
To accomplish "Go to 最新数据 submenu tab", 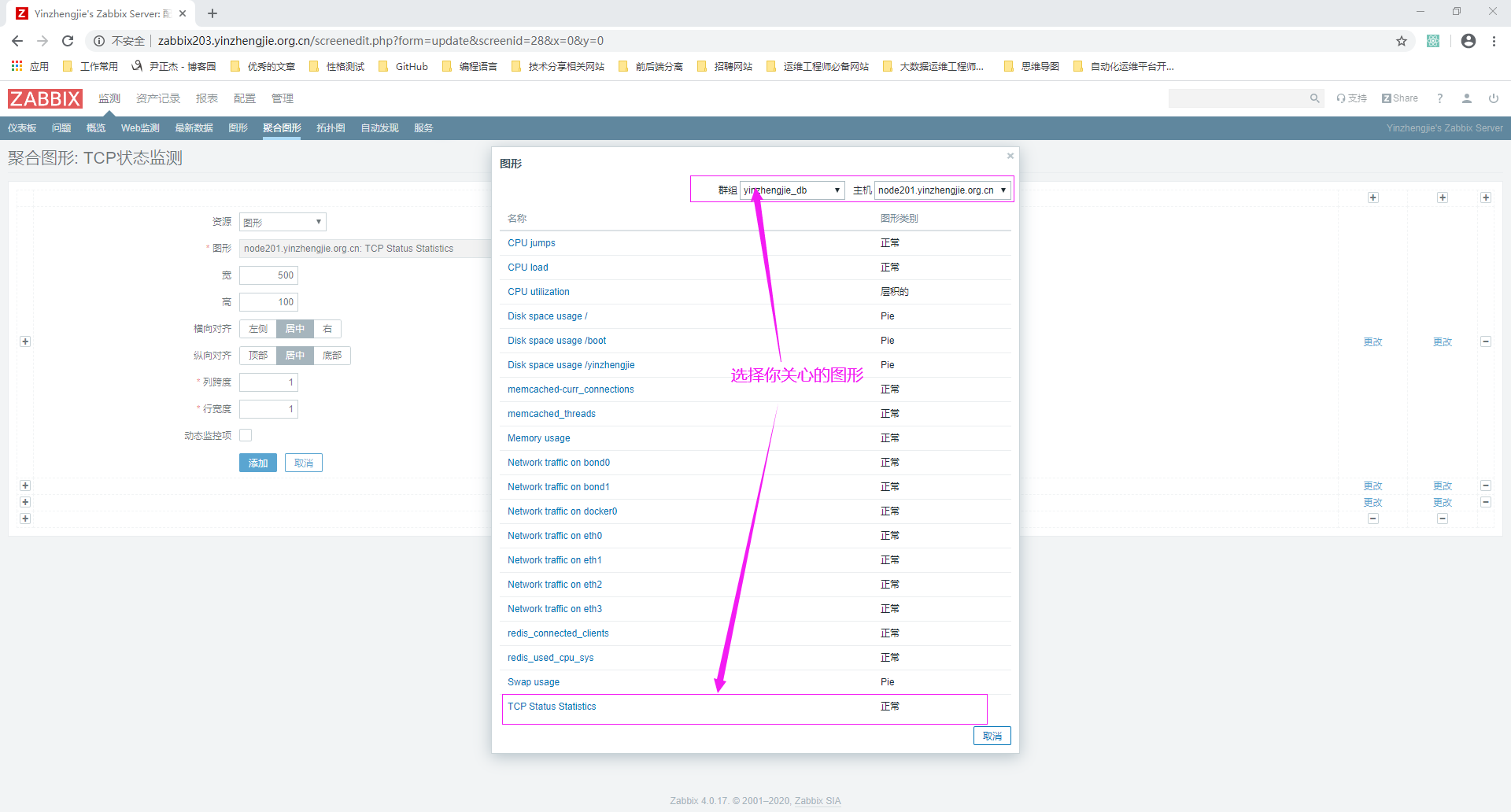I will coord(194,128).
